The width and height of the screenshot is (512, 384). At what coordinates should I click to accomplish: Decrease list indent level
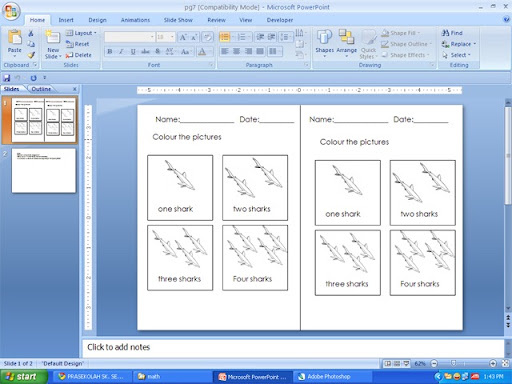pos(260,37)
